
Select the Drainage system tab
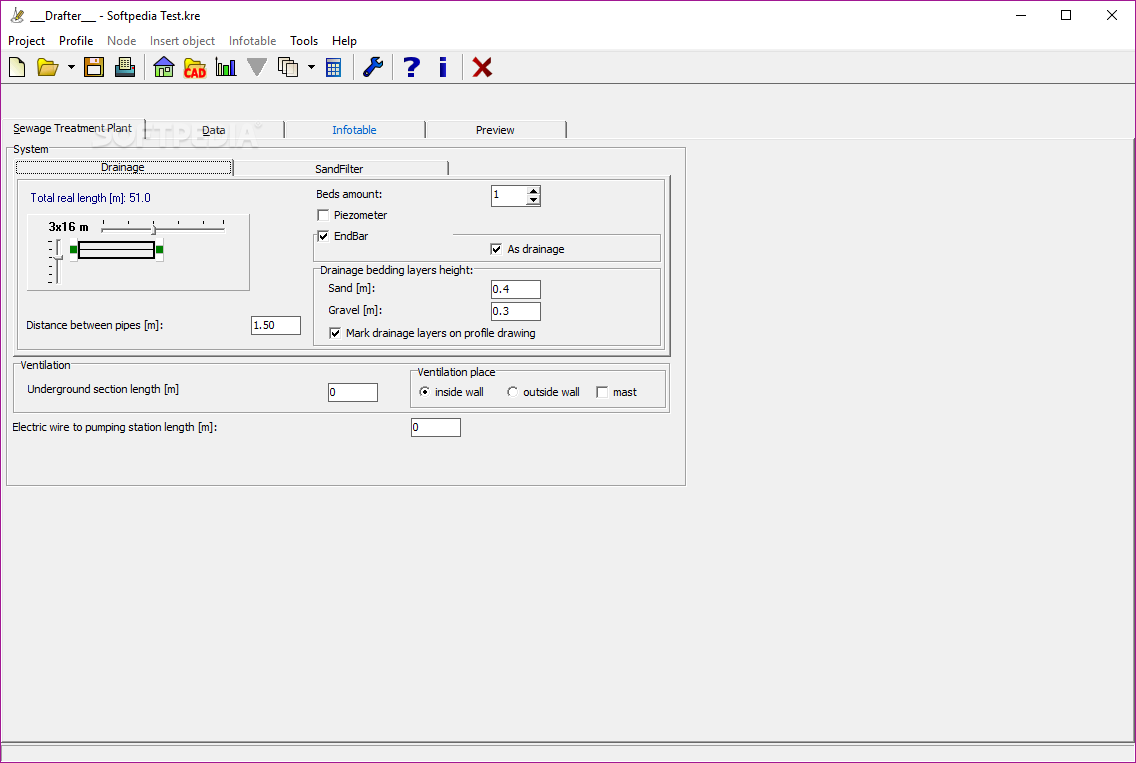123,167
